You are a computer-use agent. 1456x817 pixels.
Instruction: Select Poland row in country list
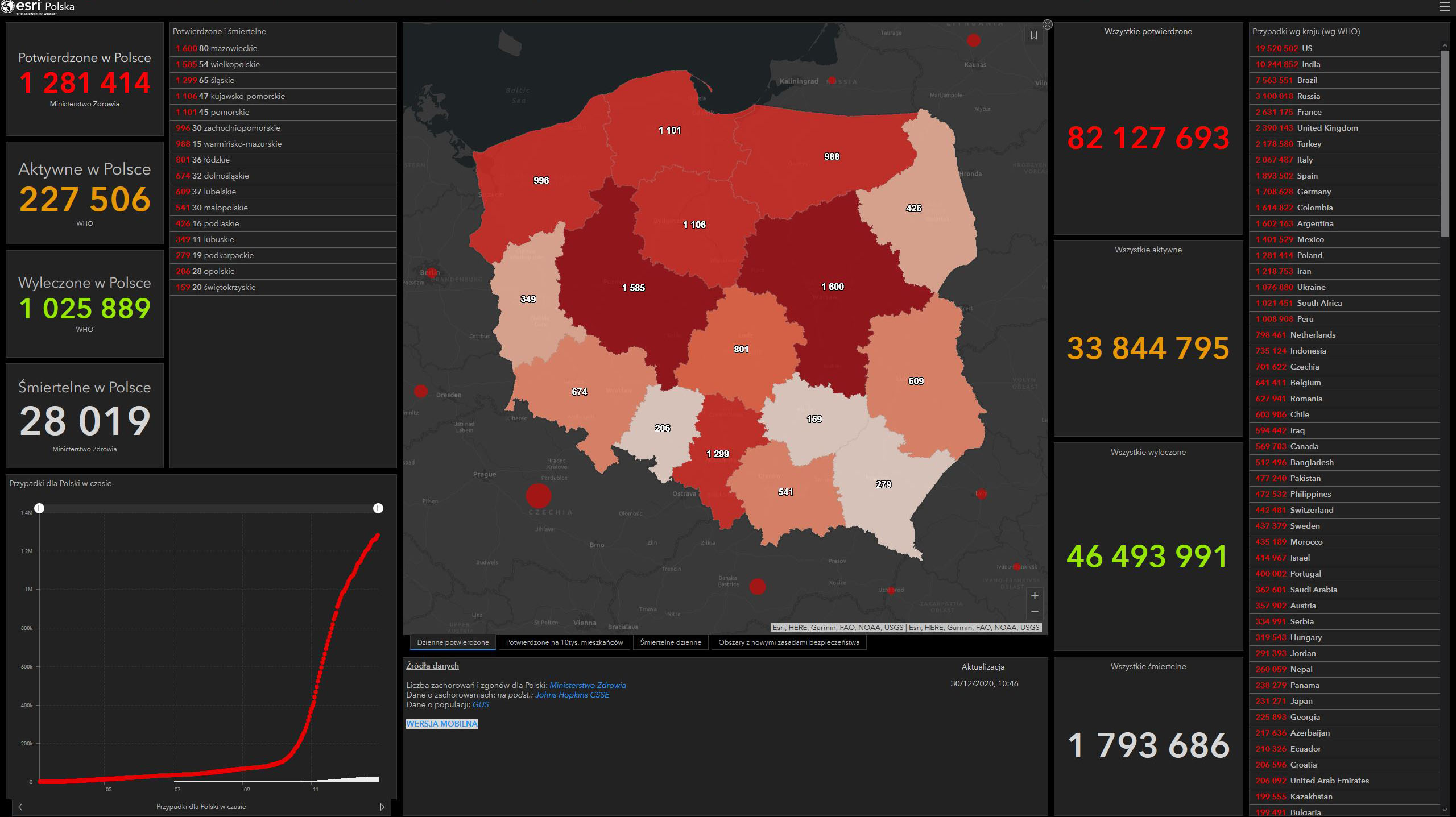tap(1309, 255)
